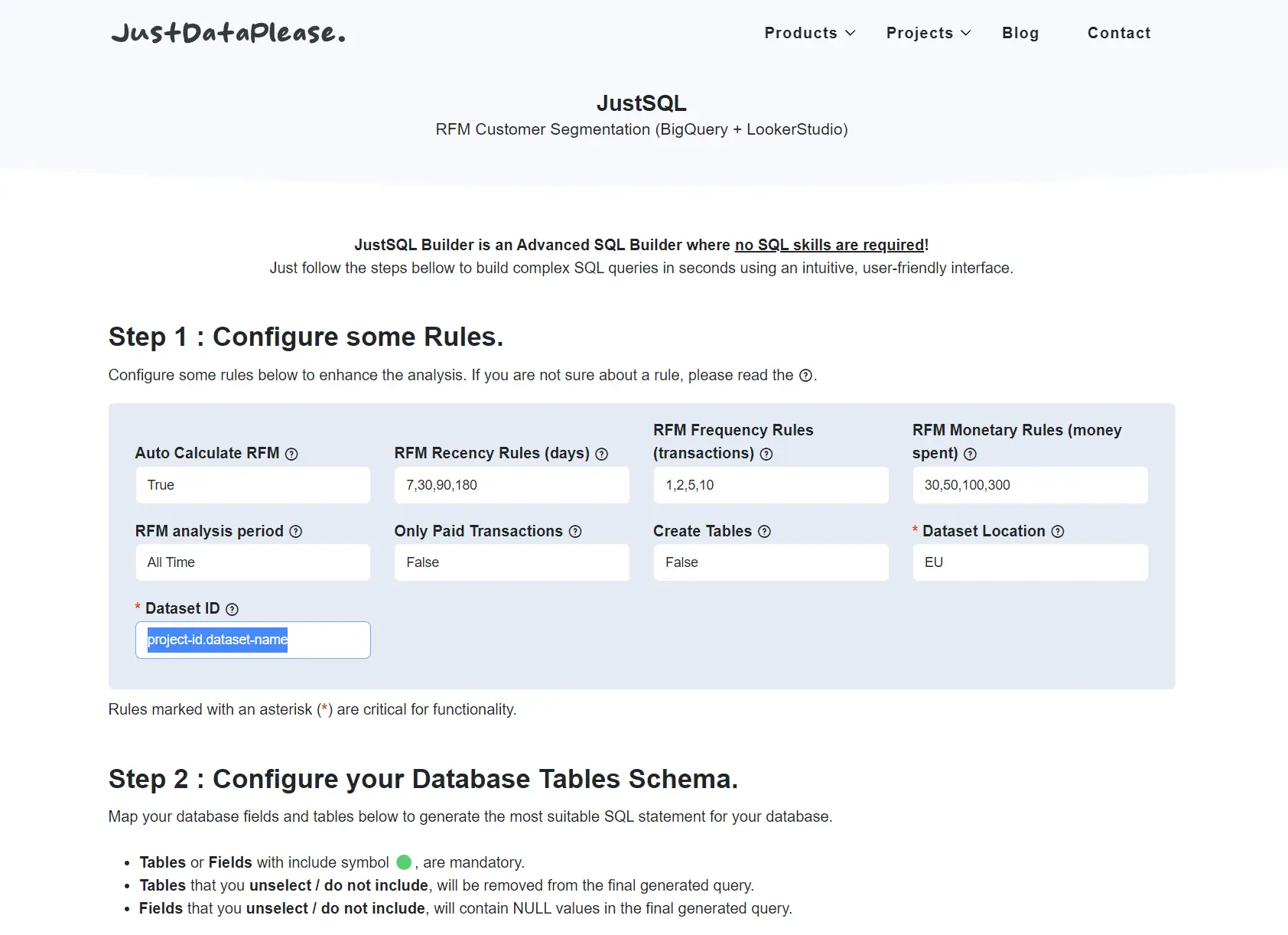This screenshot has height=935, width=1288.
Task: Open help icon for RFM analysis period
Action: 296,532
